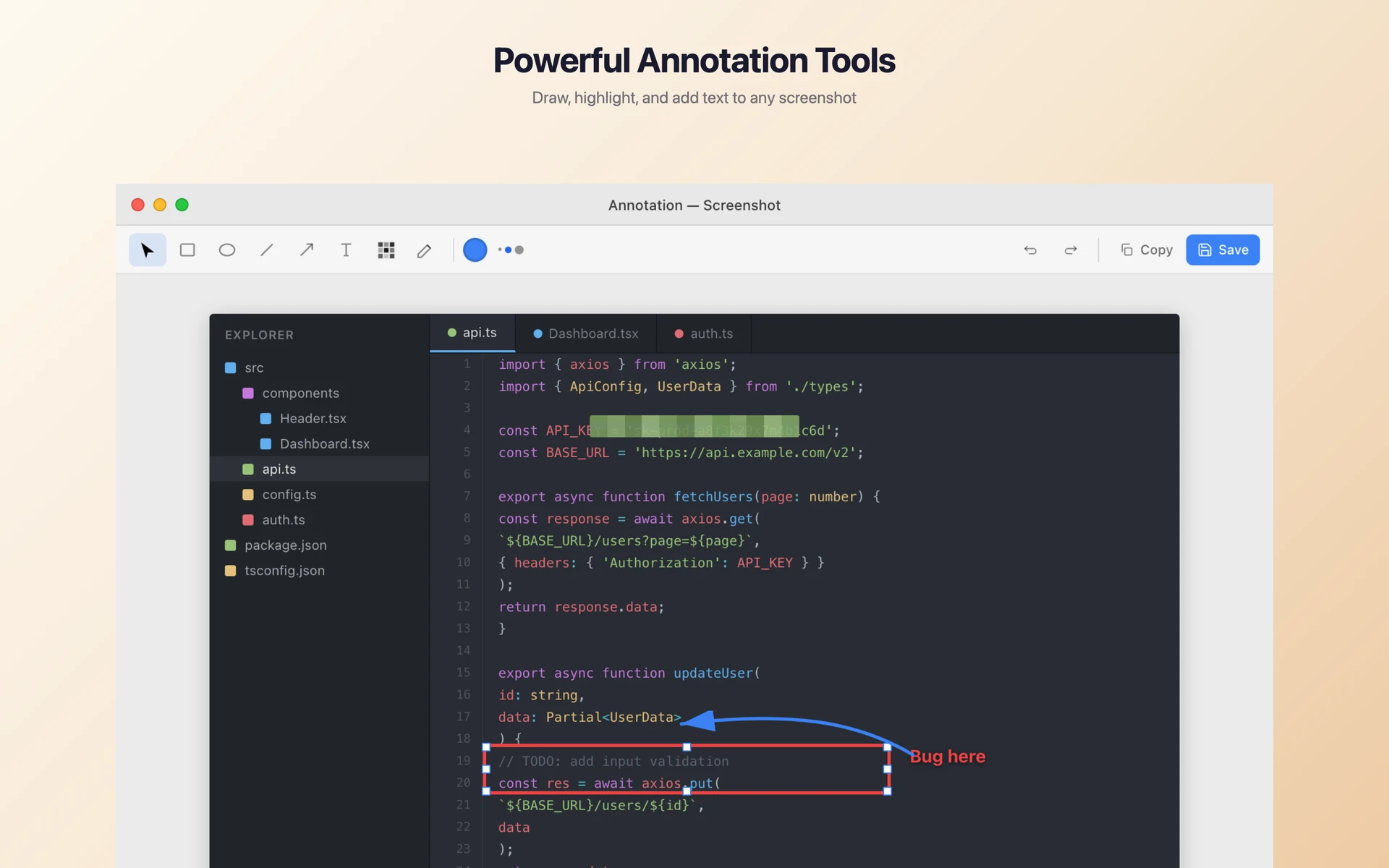Open the auth.ts editor tab
The image size is (1389, 868).
point(704,333)
